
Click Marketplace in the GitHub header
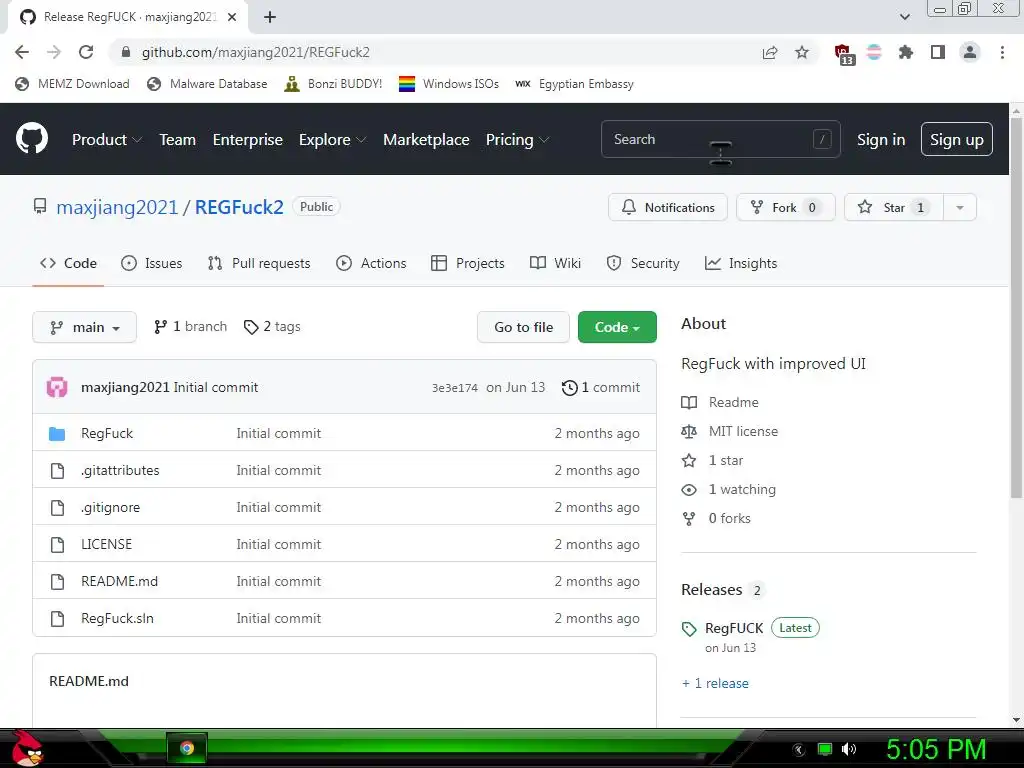(426, 140)
